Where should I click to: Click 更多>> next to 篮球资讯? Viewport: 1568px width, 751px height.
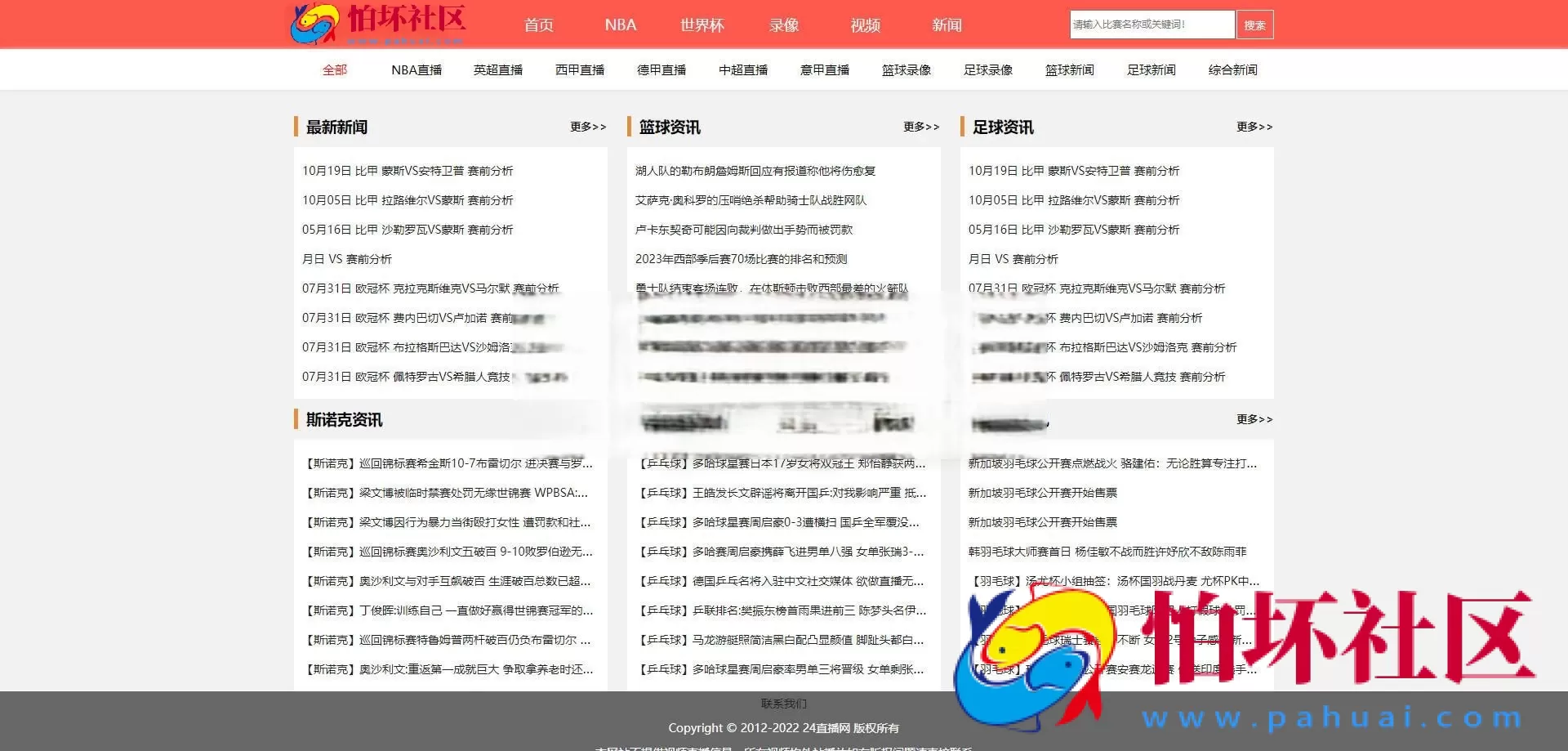(x=921, y=127)
